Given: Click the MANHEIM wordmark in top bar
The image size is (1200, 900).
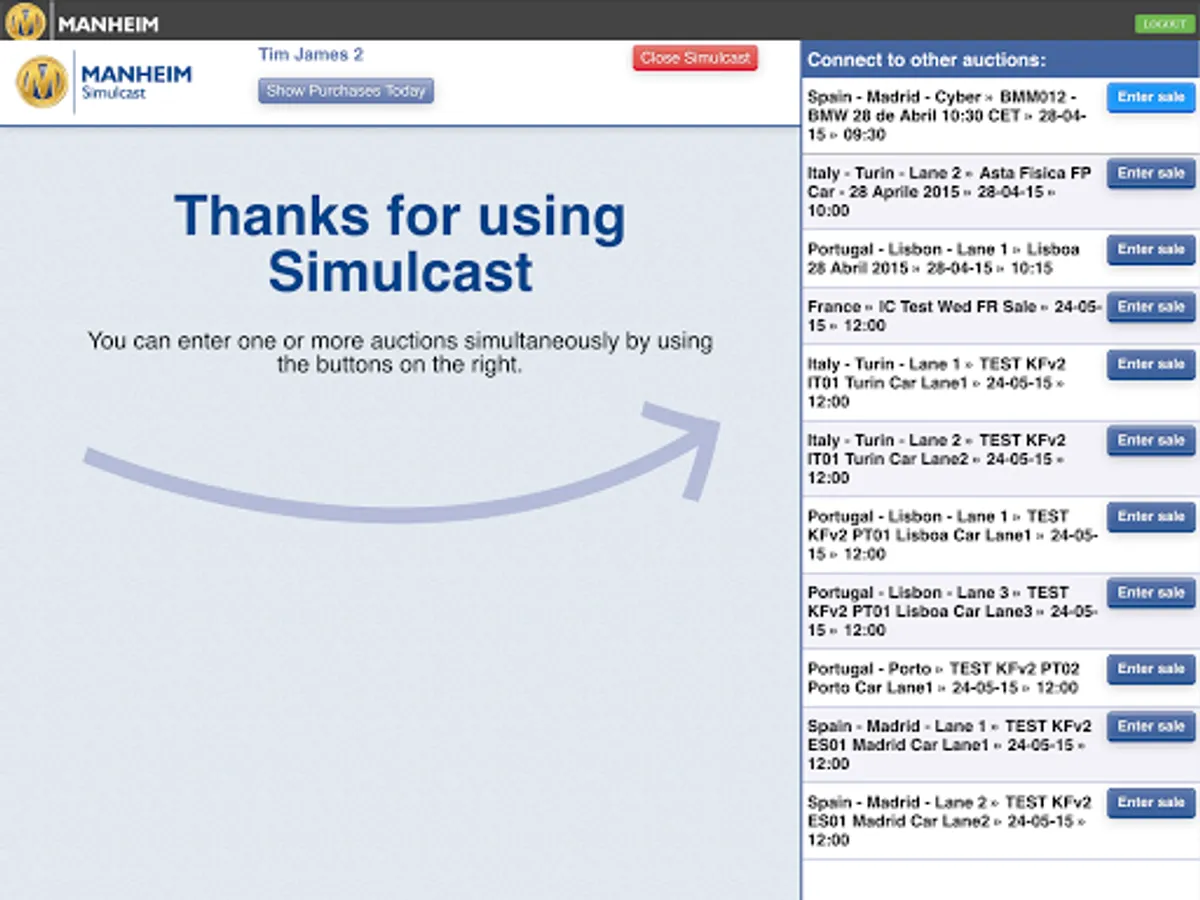Looking at the screenshot, I should coord(108,24).
